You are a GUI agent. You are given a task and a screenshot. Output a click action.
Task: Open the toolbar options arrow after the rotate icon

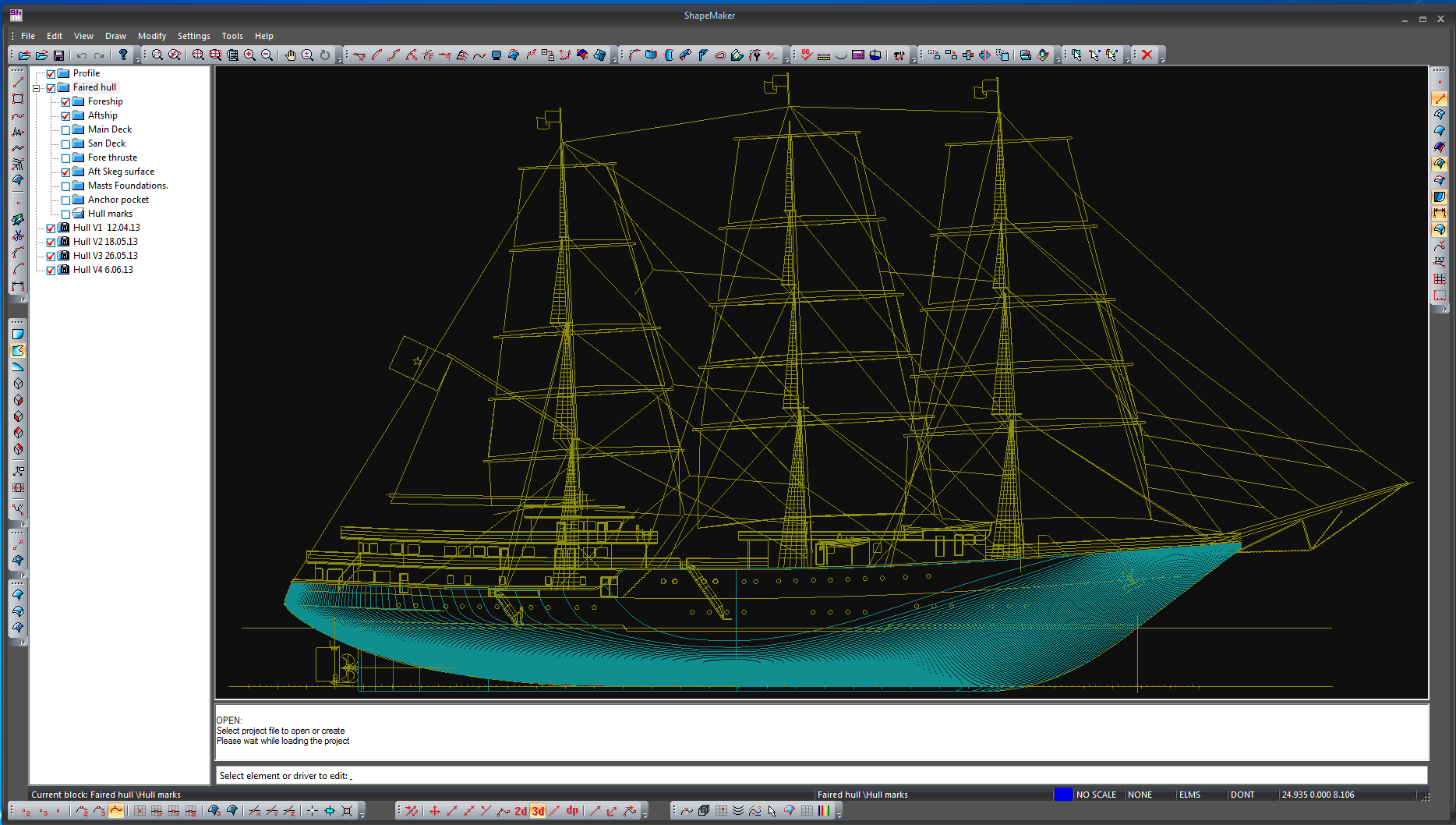click(x=338, y=58)
